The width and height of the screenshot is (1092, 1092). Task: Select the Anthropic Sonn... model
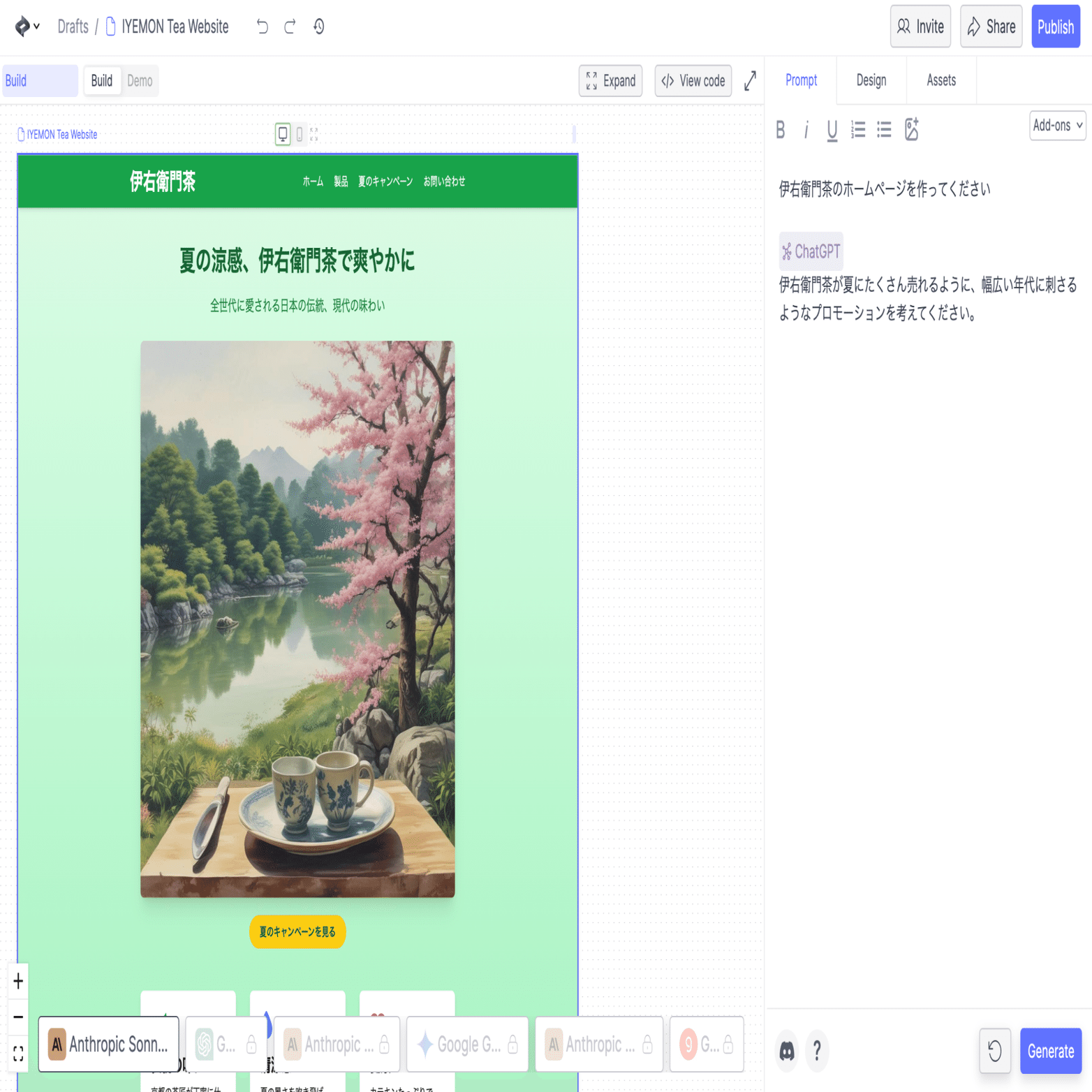pyautogui.click(x=109, y=1045)
